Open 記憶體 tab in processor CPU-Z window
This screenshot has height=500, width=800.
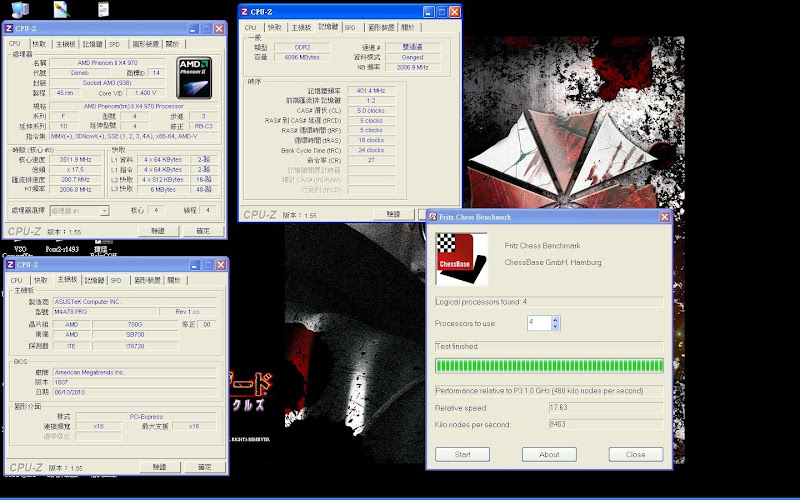click(x=92, y=44)
